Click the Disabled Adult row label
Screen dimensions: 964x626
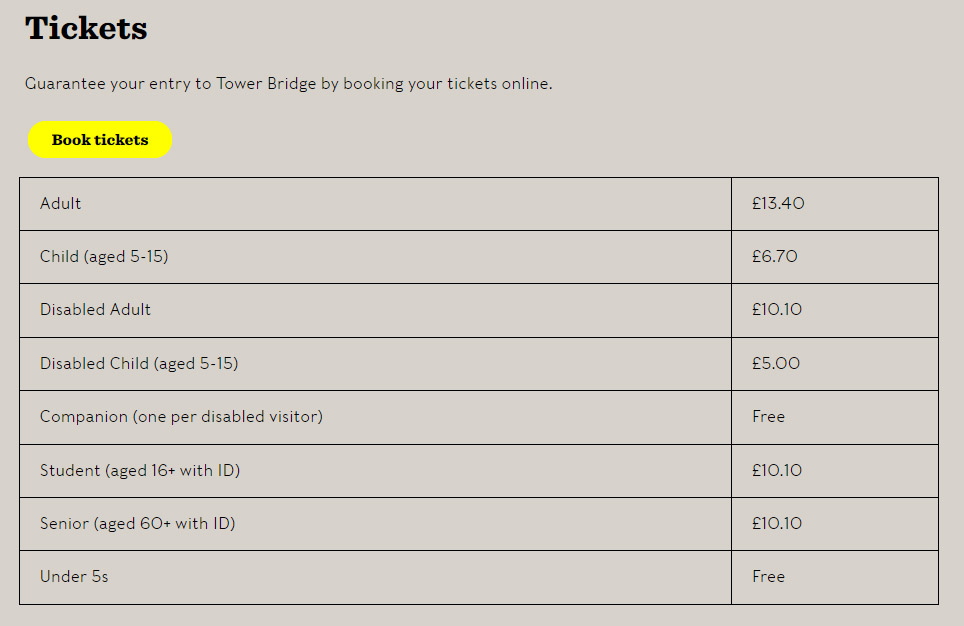point(95,309)
